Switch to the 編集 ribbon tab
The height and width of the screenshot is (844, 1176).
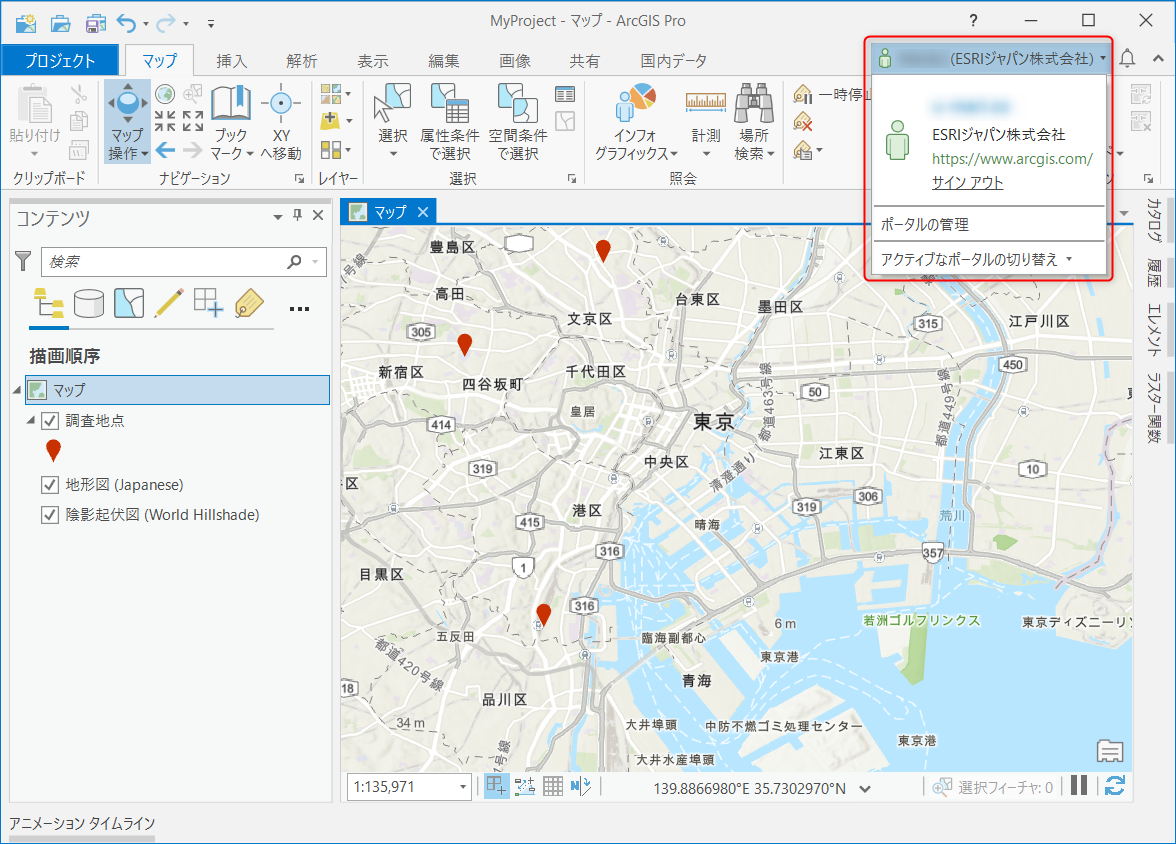[x=443, y=61]
